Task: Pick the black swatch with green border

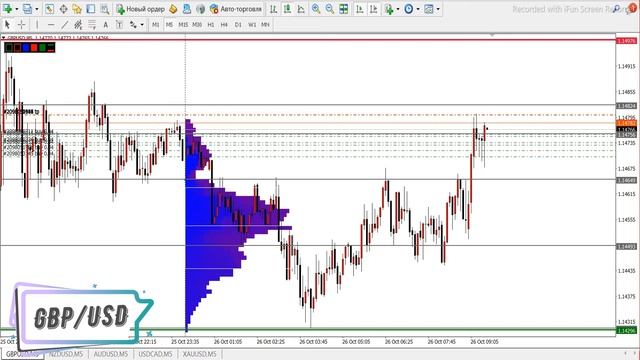Action: click(9, 48)
